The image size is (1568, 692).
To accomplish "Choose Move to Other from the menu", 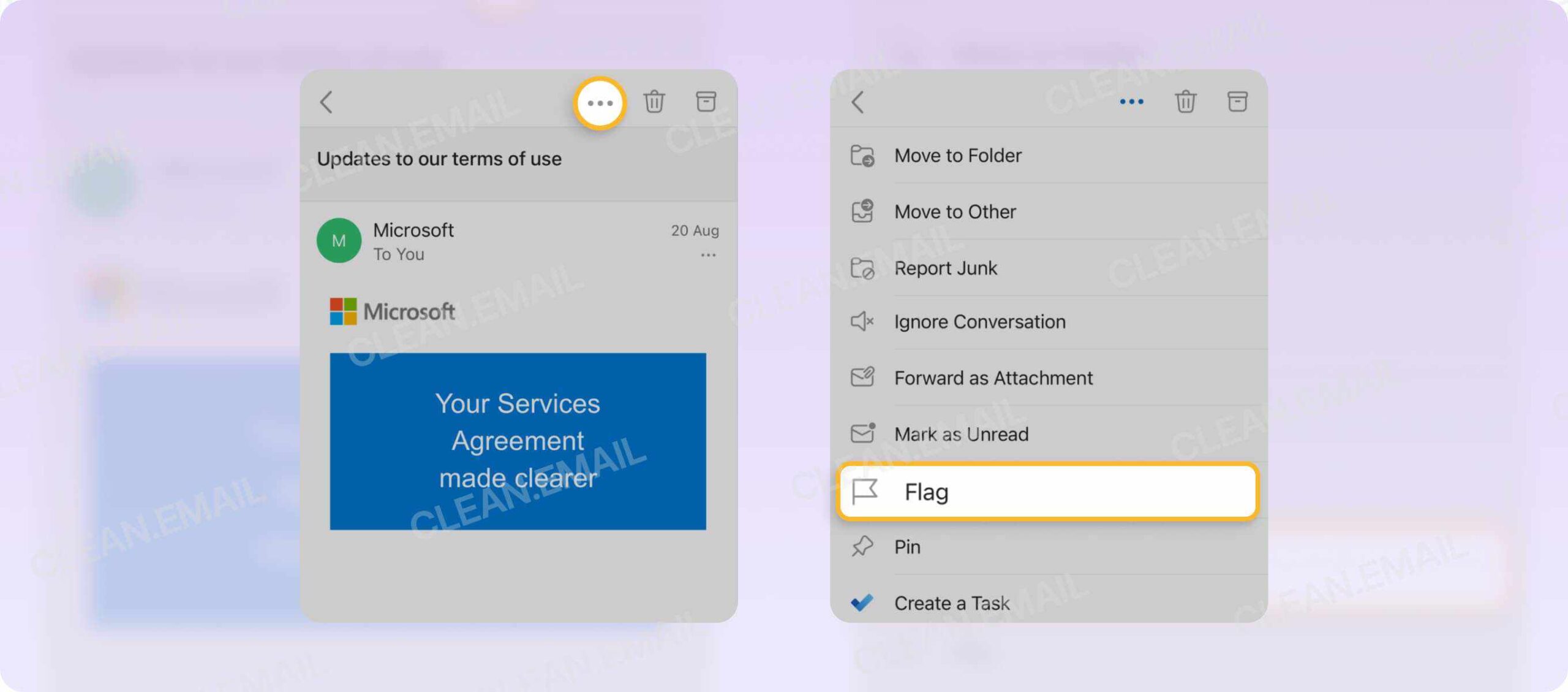I will (954, 211).
